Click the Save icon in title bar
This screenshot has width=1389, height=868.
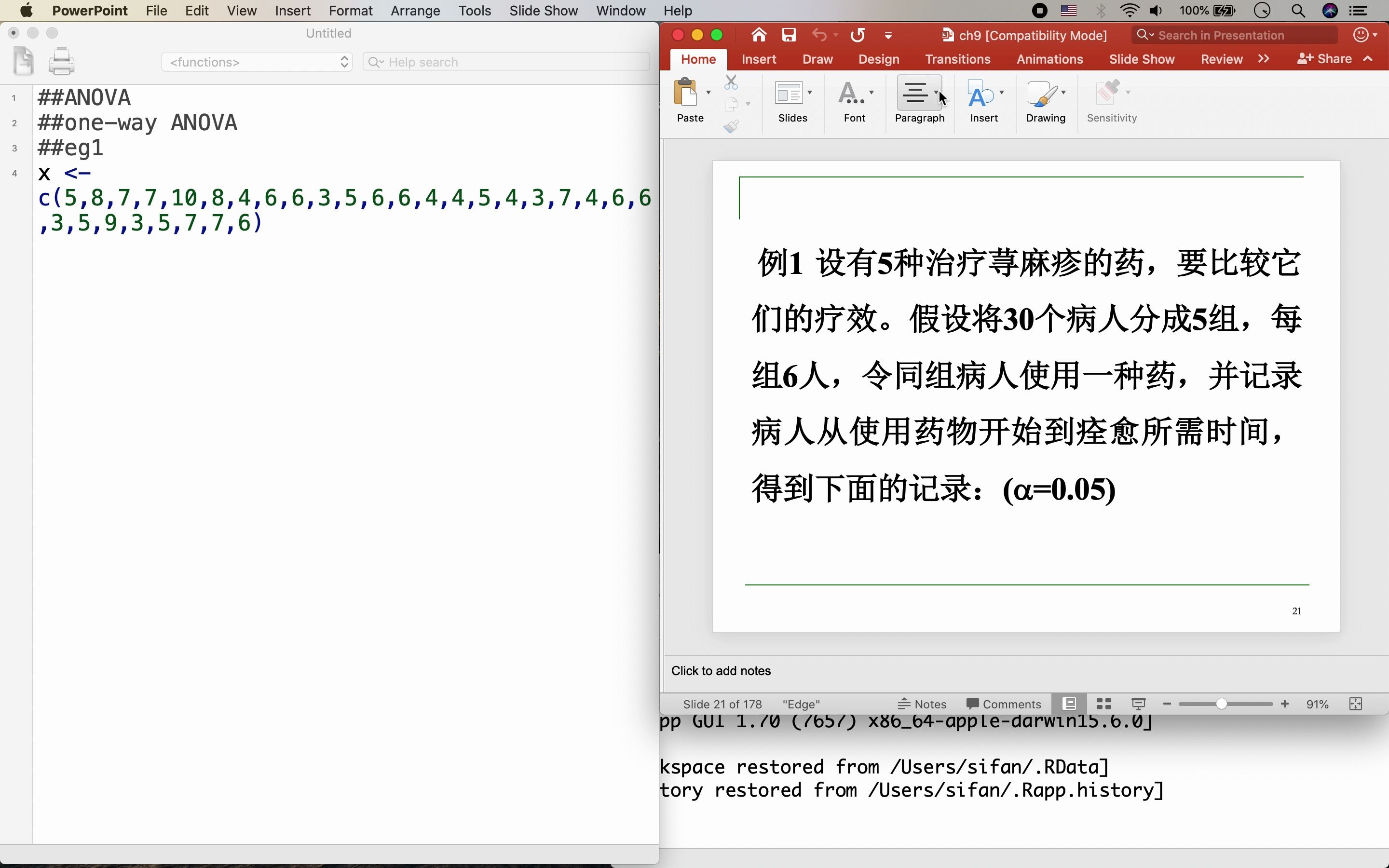point(789,35)
